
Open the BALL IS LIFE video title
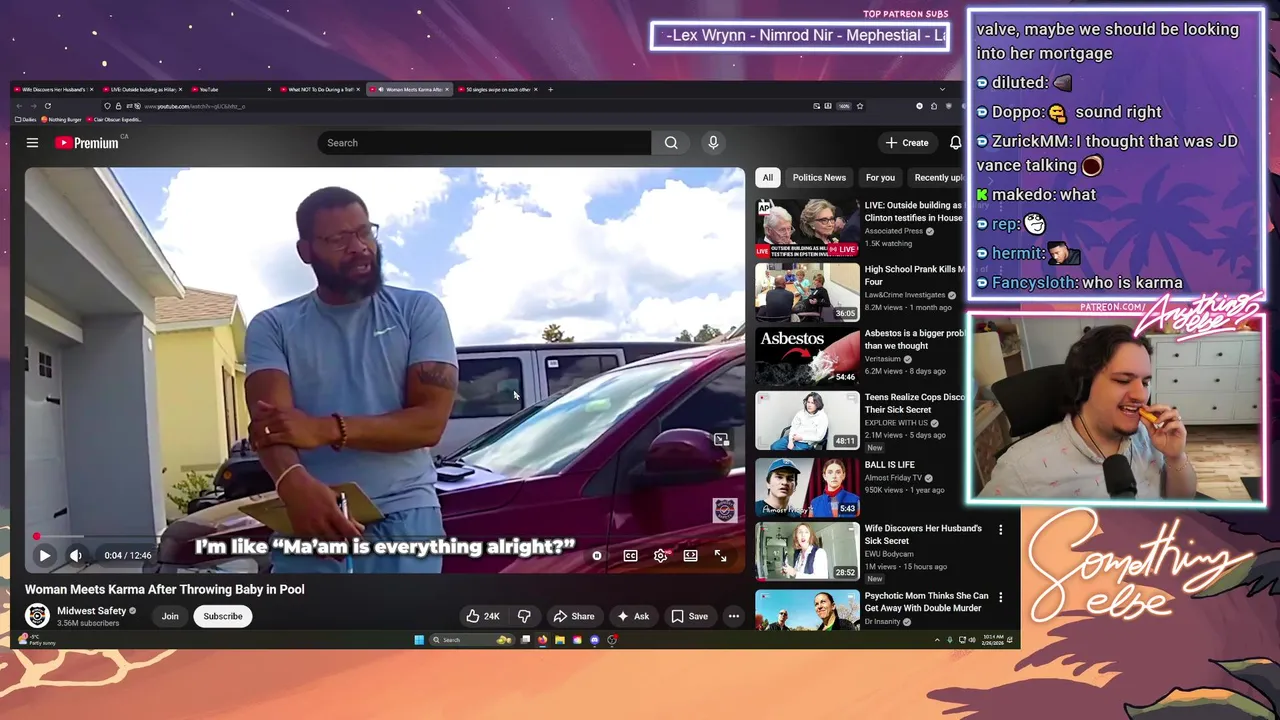point(890,465)
